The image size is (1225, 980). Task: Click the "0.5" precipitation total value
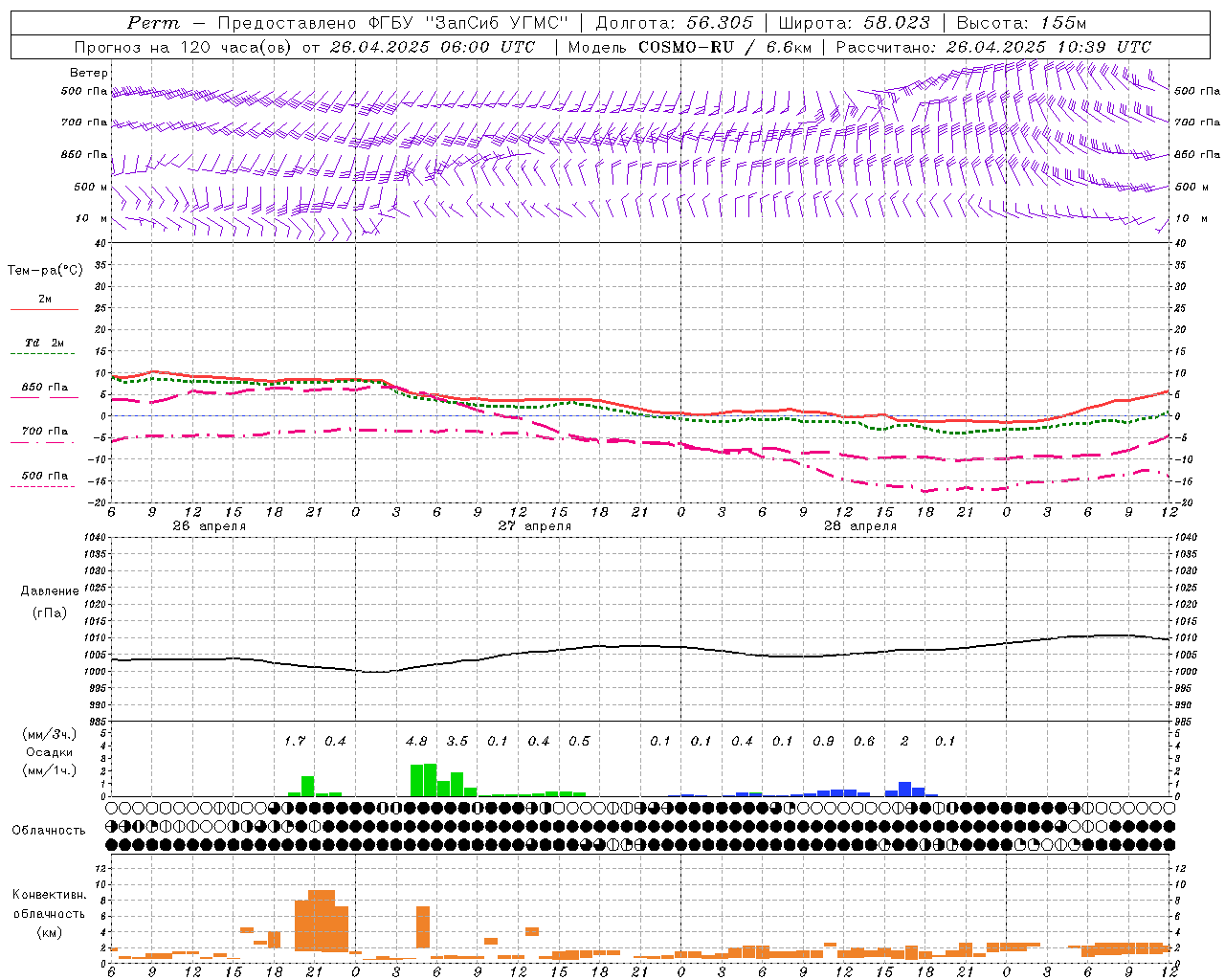pos(579,741)
